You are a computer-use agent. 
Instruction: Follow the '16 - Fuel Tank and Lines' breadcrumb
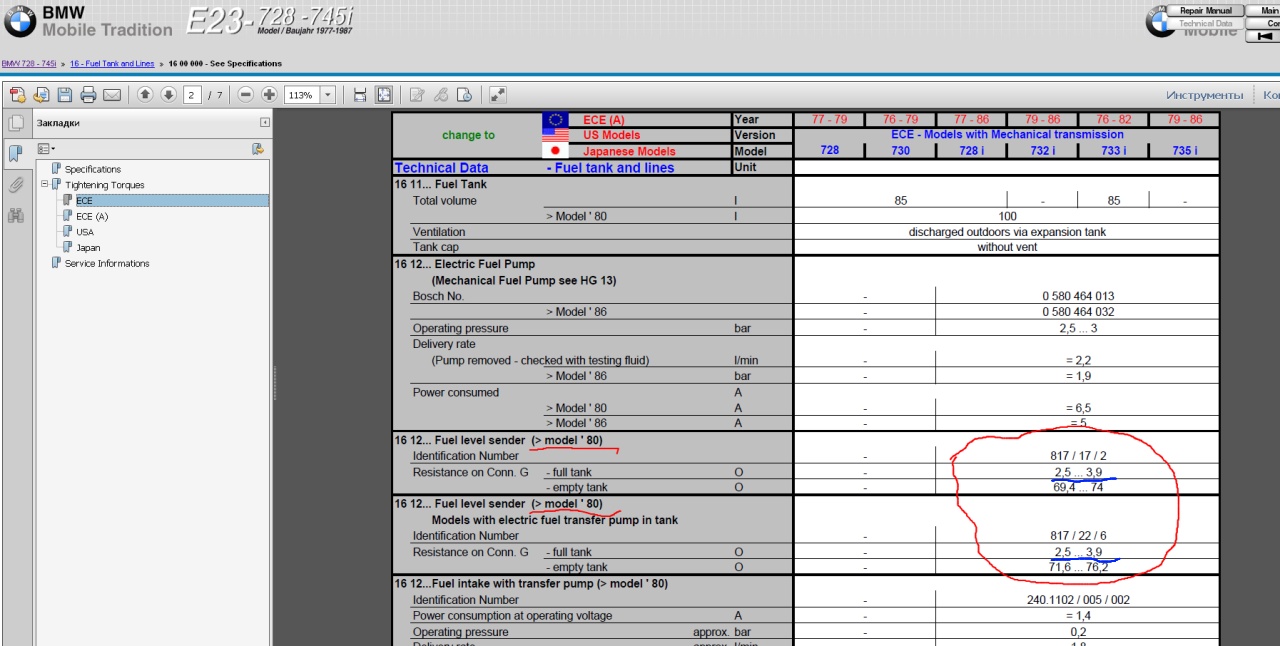pyautogui.click(x=112, y=64)
